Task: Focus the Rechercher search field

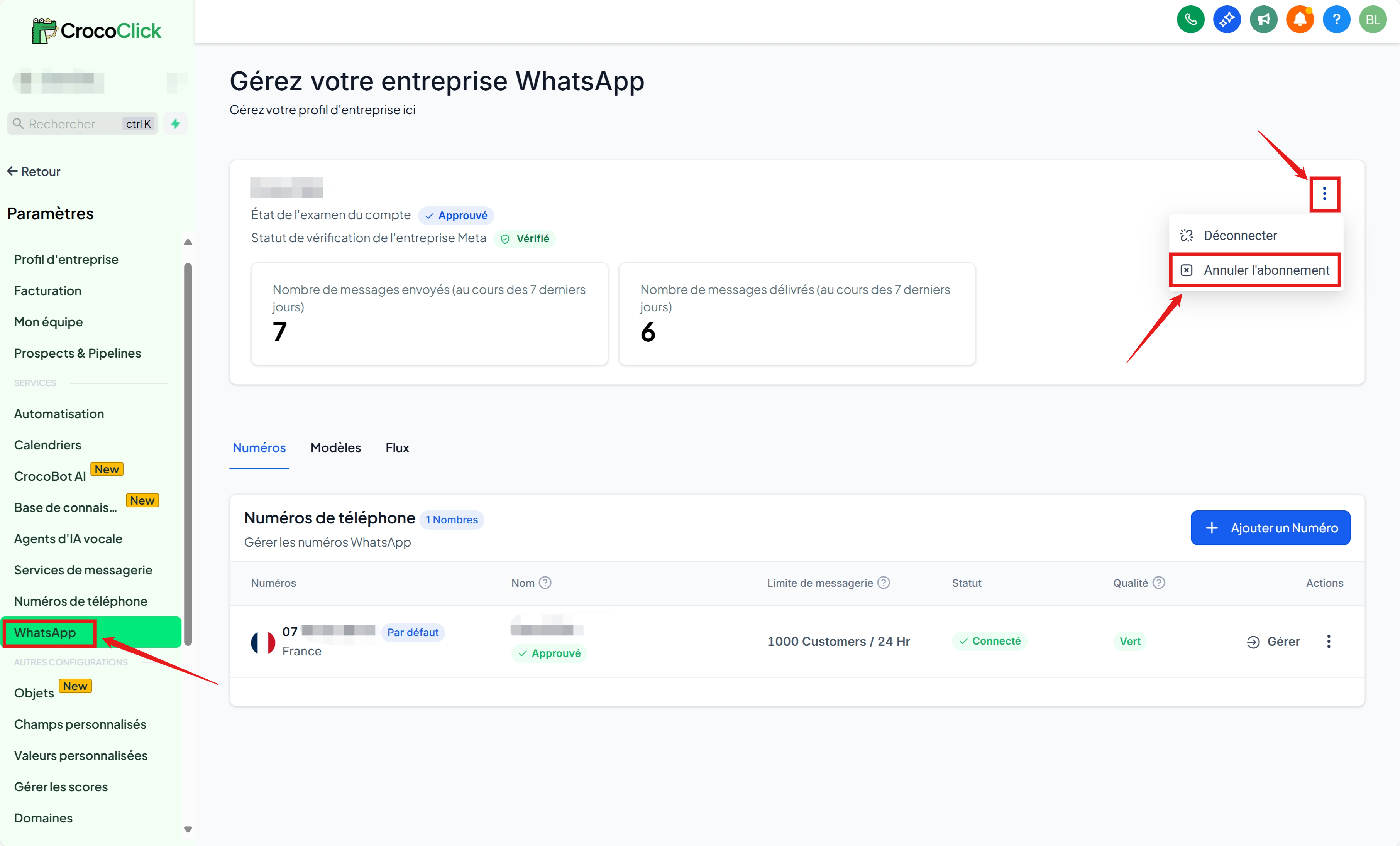Action: coord(82,124)
